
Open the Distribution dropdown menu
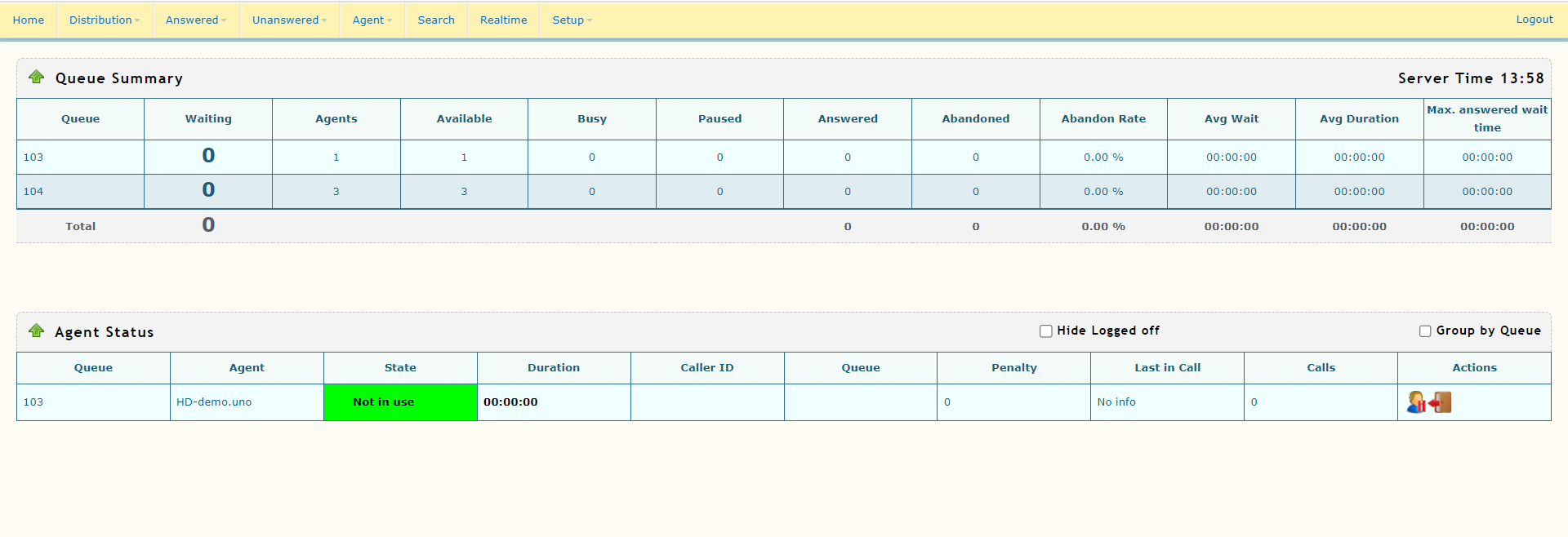104,20
